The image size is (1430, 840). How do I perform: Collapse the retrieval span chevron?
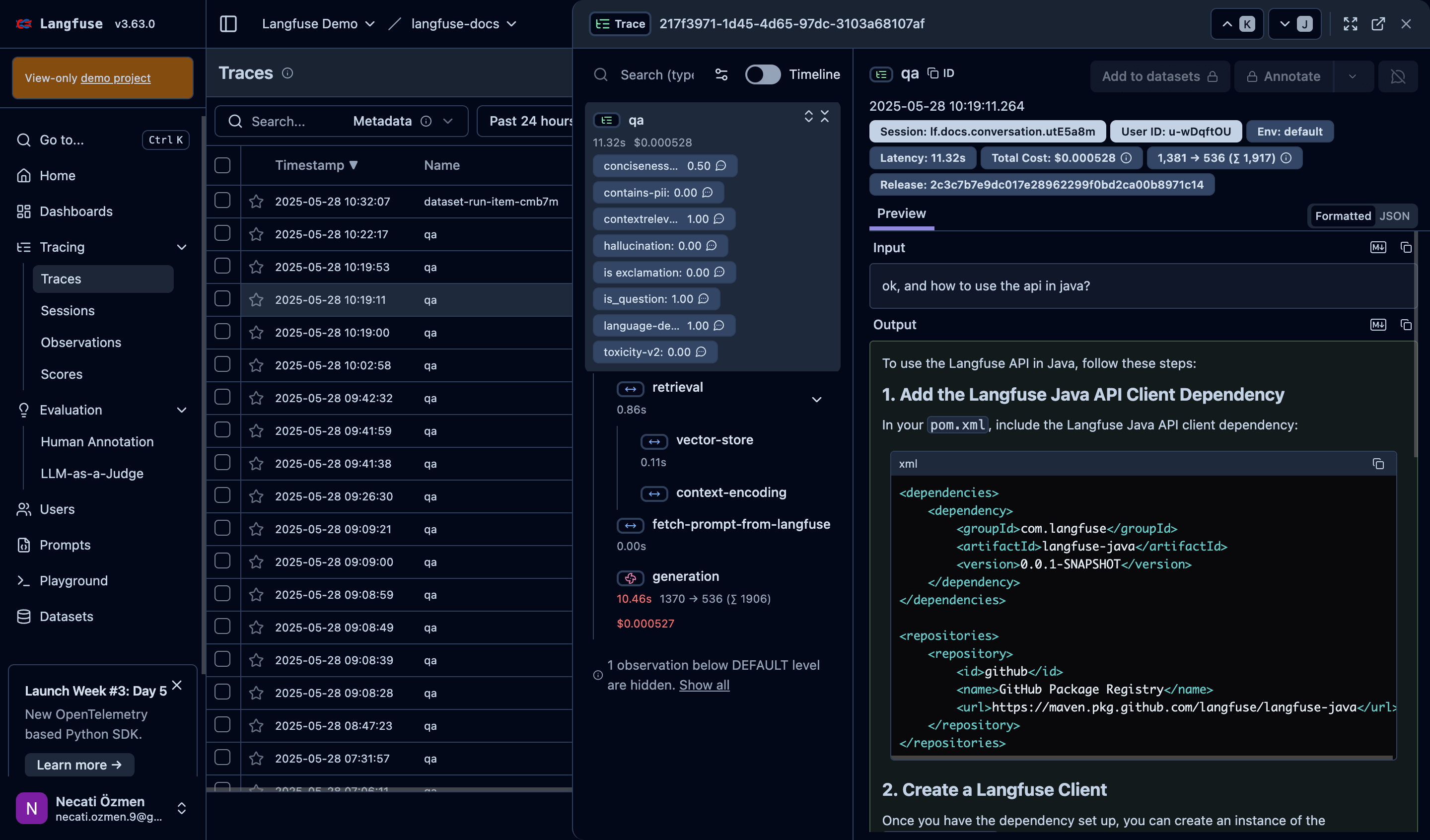816,399
